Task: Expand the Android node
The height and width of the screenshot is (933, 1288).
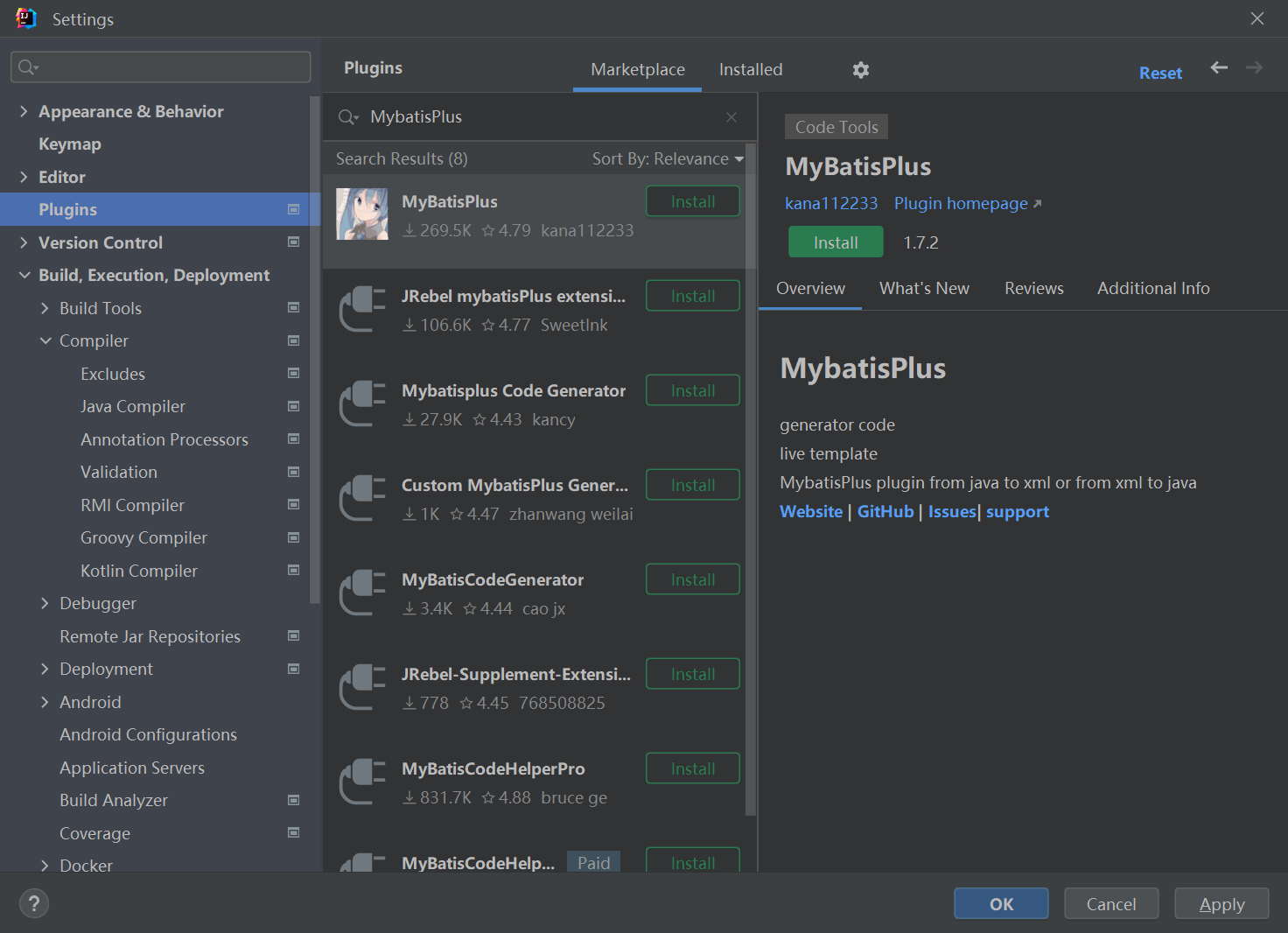Action: pyautogui.click(x=45, y=702)
